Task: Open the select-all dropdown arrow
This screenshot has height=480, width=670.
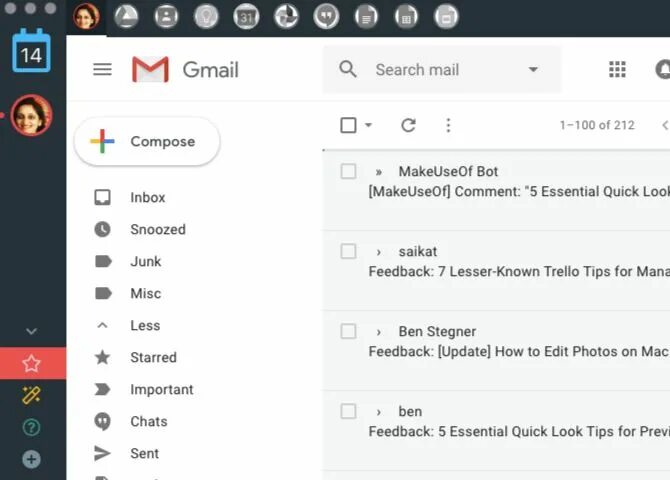Action: [368, 125]
